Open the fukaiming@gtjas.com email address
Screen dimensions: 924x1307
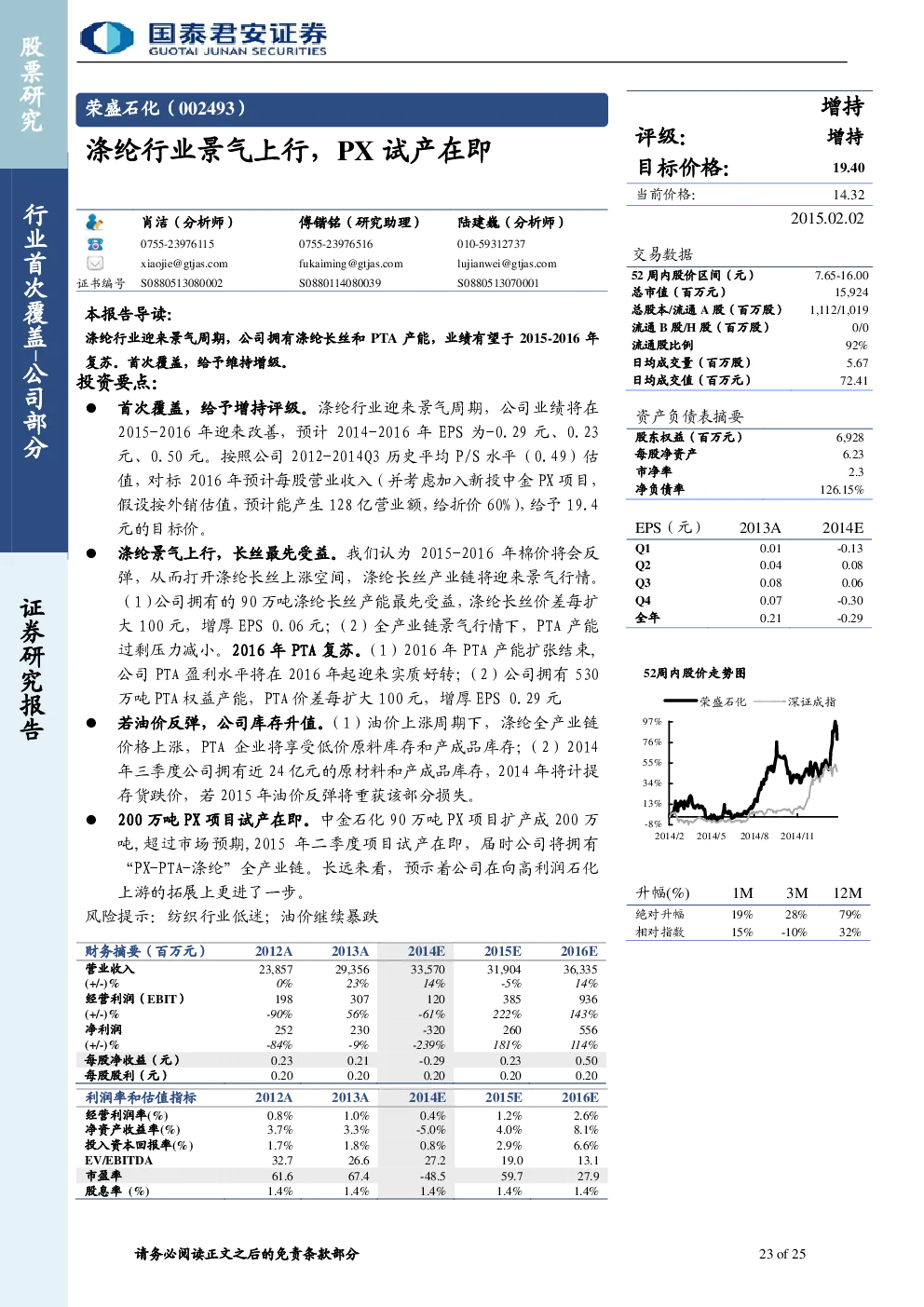point(351,264)
